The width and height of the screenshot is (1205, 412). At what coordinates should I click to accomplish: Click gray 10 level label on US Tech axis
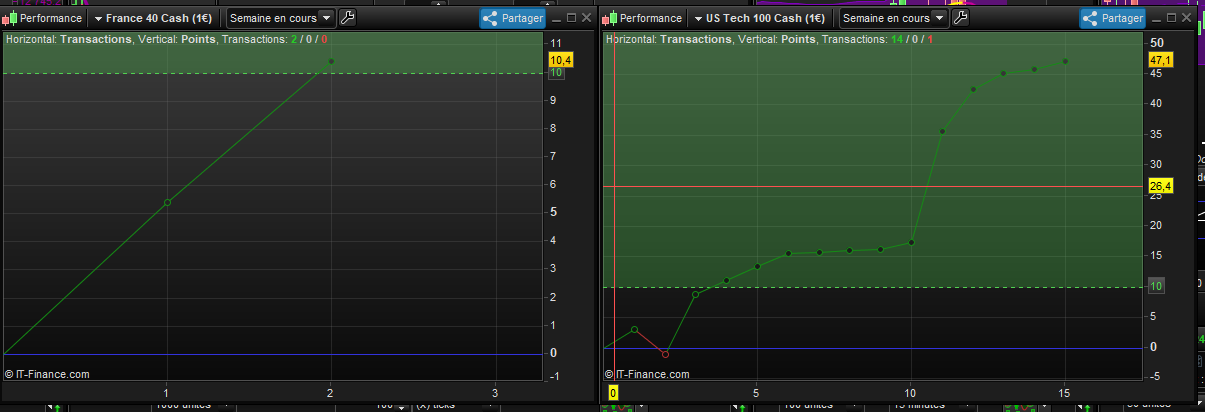(1157, 286)
